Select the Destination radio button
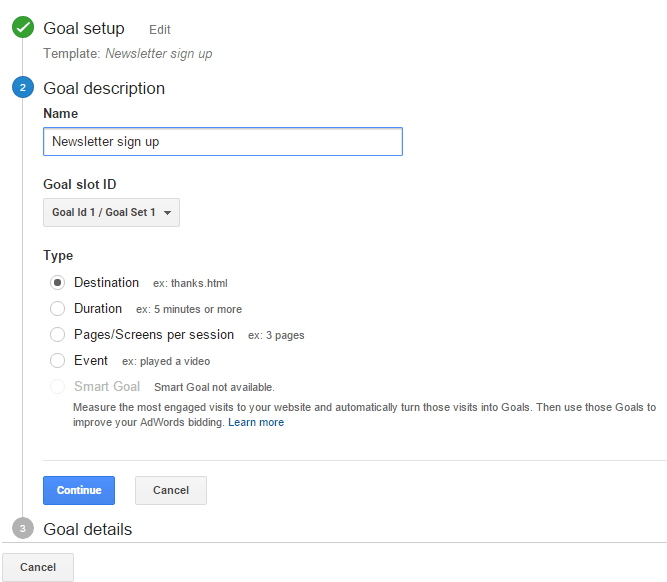Viewport: 667px width, 582px height. (57, 282)
